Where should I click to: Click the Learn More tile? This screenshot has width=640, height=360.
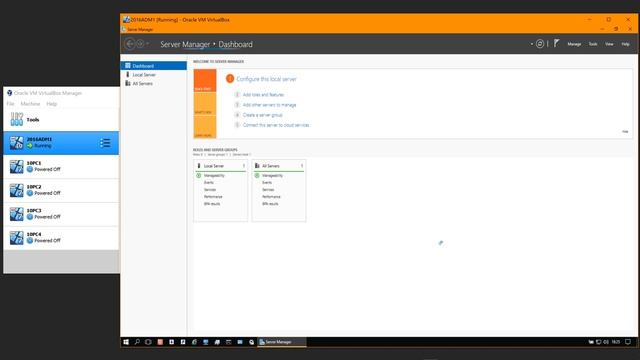[205, 127]
